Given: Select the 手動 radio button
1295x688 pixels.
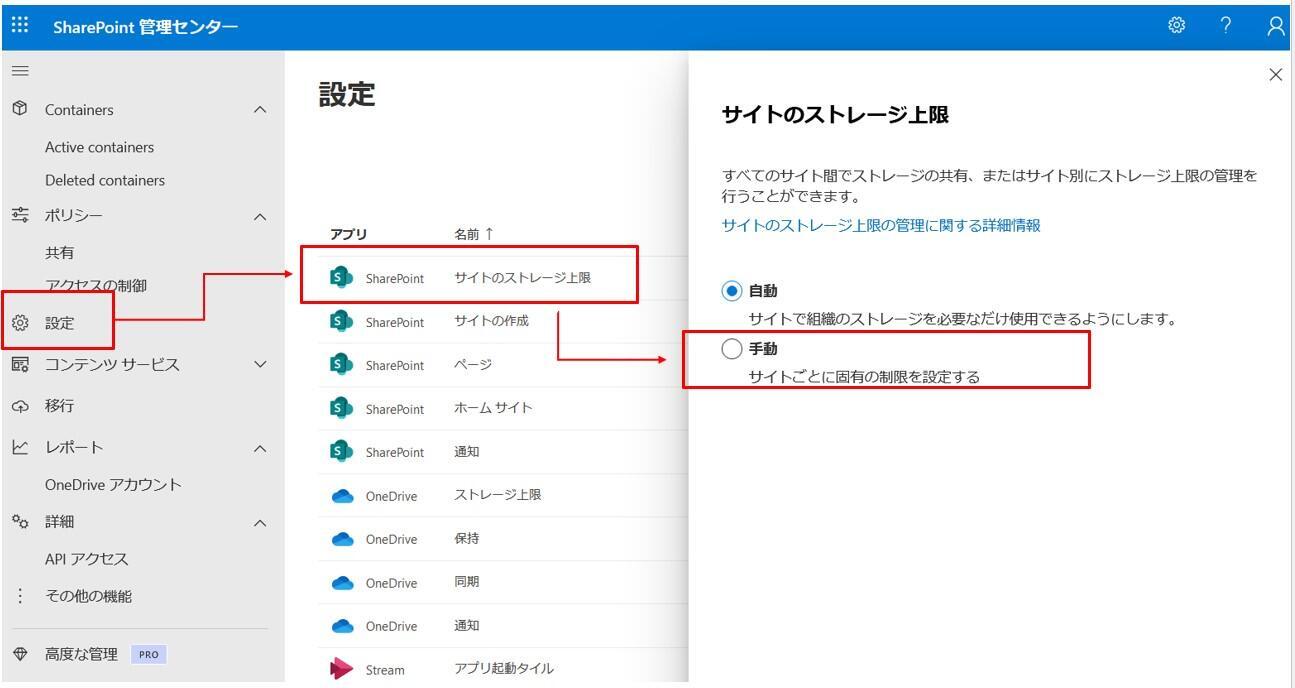Looking at the screenshot, I should (x=732, y=348).
